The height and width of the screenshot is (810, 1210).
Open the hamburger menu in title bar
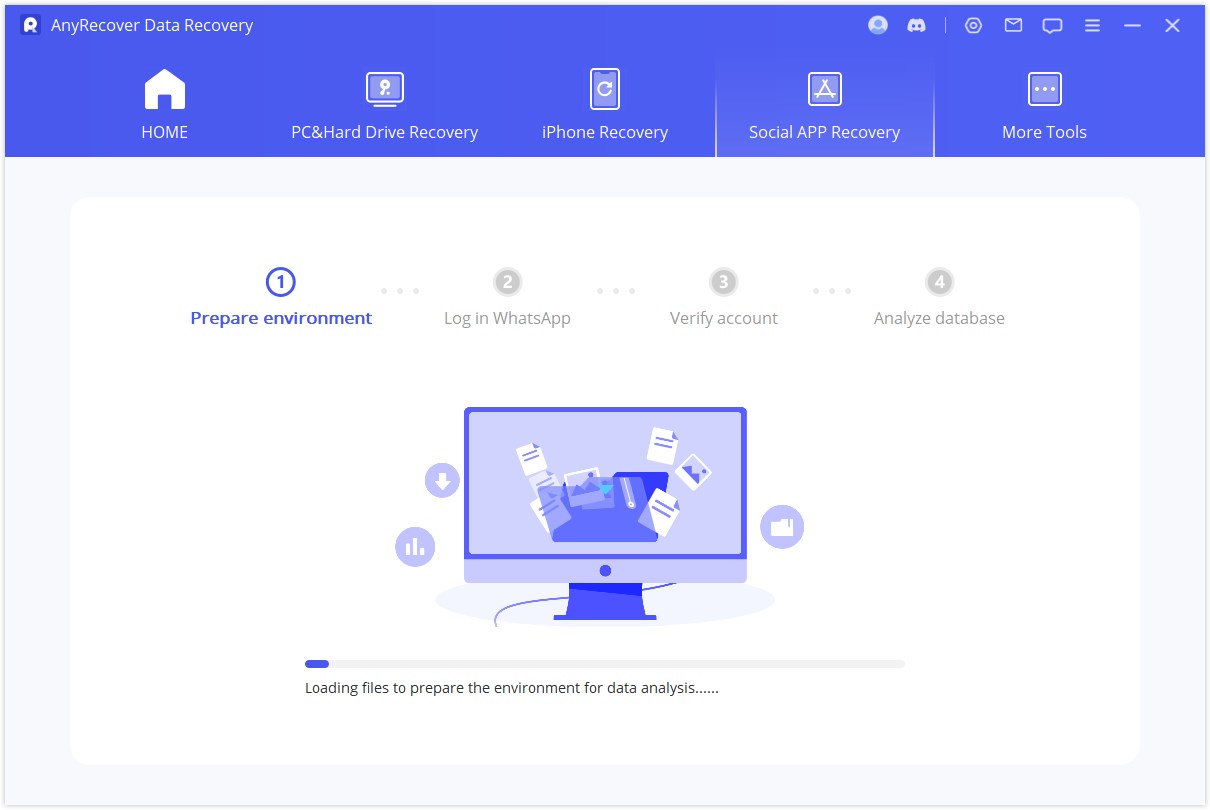pos(1092,25)
